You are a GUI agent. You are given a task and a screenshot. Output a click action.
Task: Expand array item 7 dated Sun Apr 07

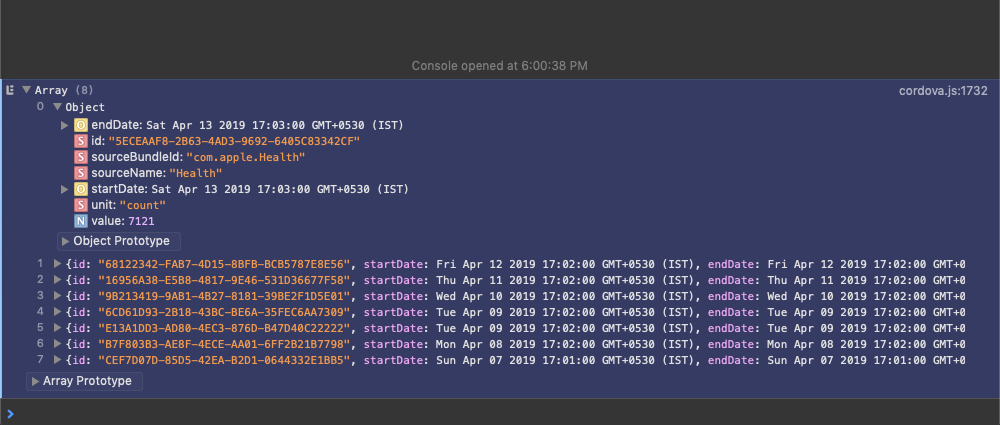pos(57,360)
